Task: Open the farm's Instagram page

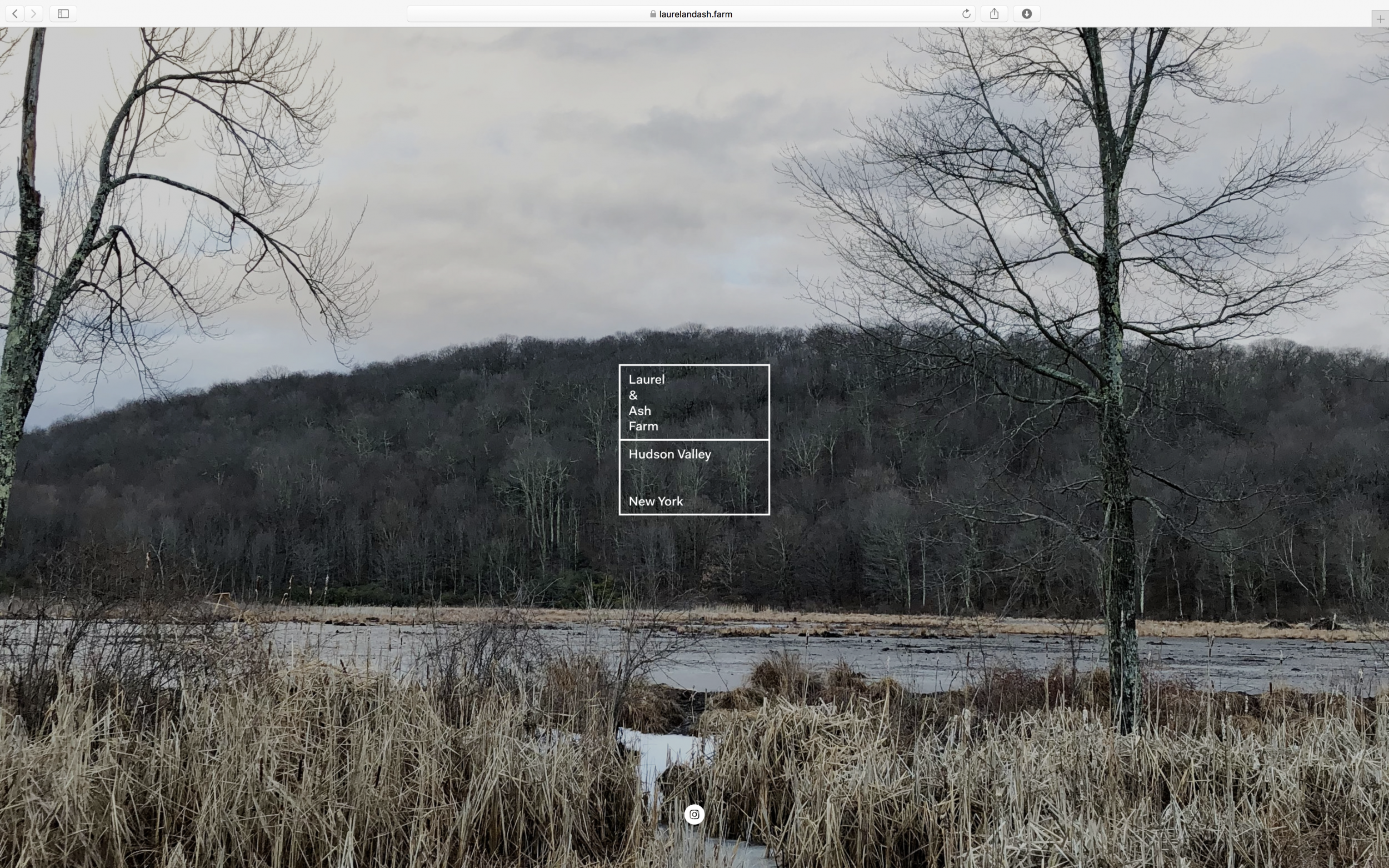Action: coord(693,814)
